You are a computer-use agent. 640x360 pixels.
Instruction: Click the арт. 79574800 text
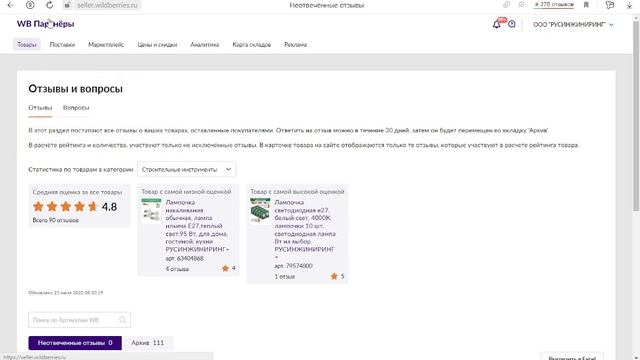coord(293,266)
